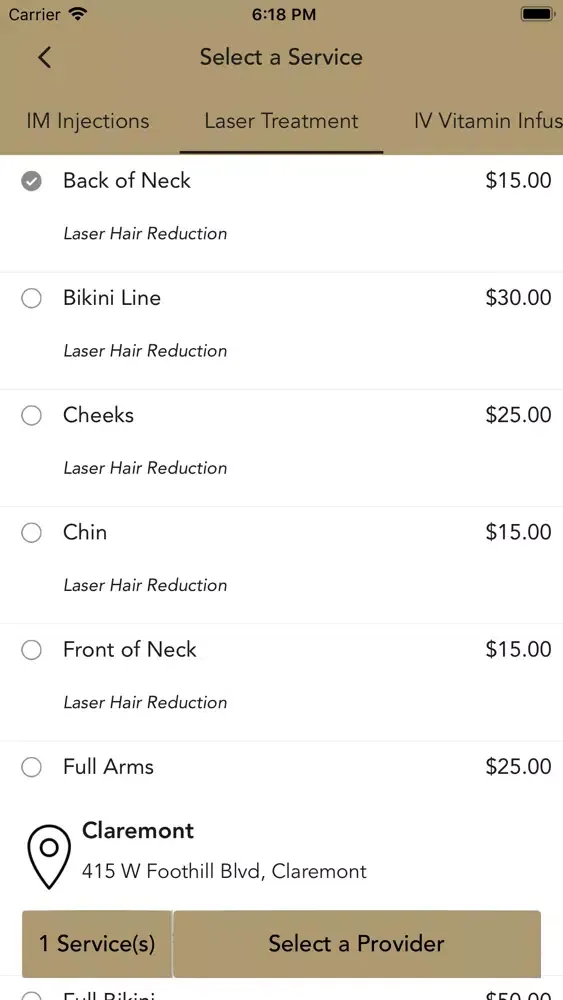Tap the Chin service name
This screenshot has width=563, height=1000.
(85, 532)
